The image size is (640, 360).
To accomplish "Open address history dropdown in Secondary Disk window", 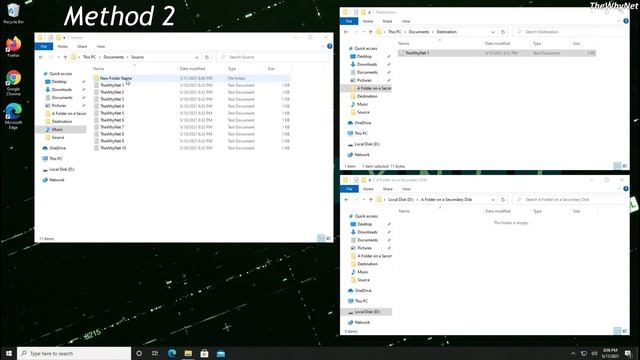I will tap(493, 200).
